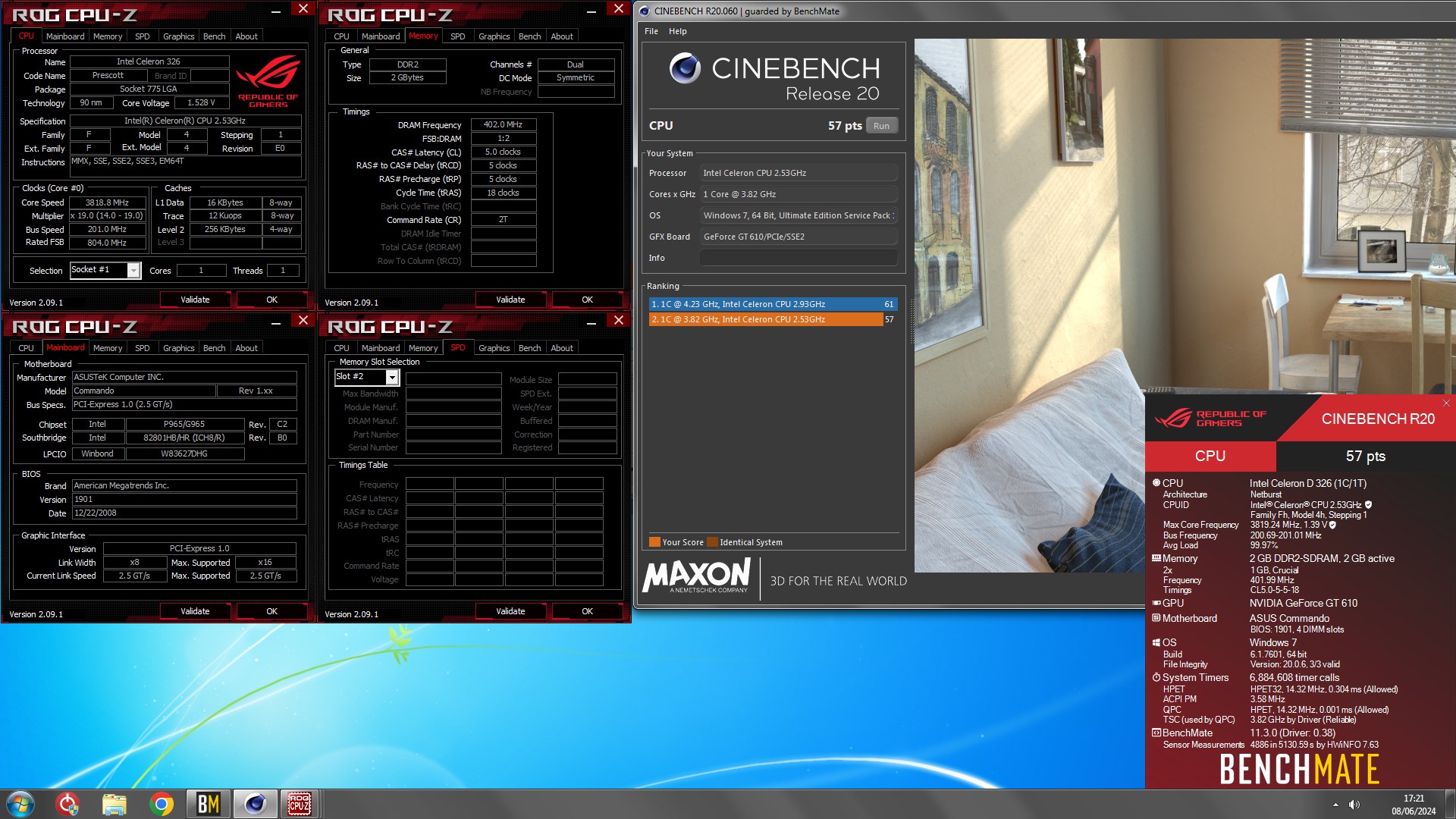Close the CPU-Z Mainboard tab window
The width and height of the screenshot is (1456, 819).
[303, 321]
